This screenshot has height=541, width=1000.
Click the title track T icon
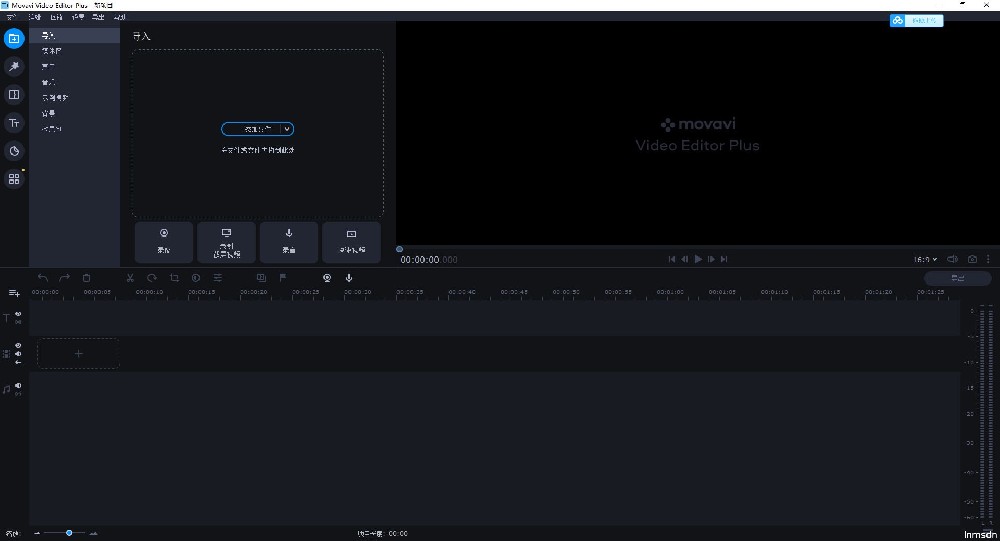tap(6, 318)
